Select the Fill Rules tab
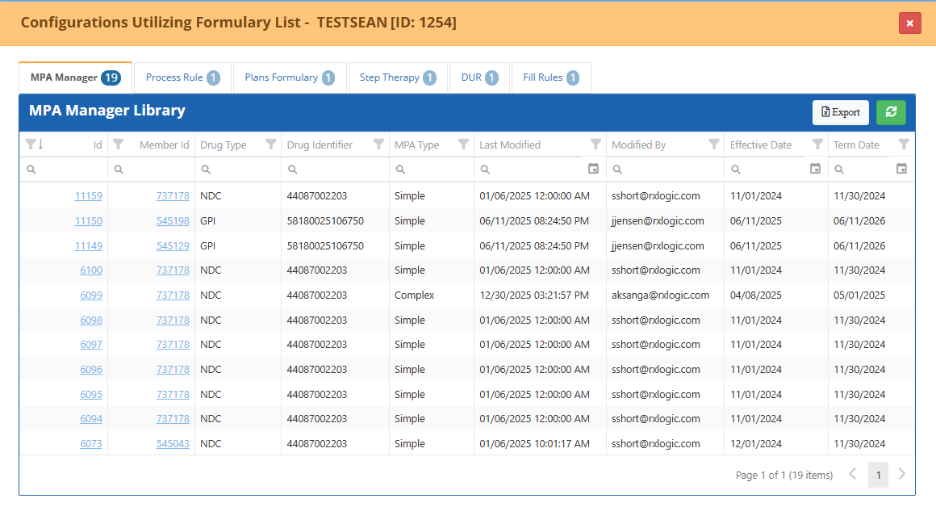Image resolution: width=936 pixels, height=507 pixels. (550, 77)
